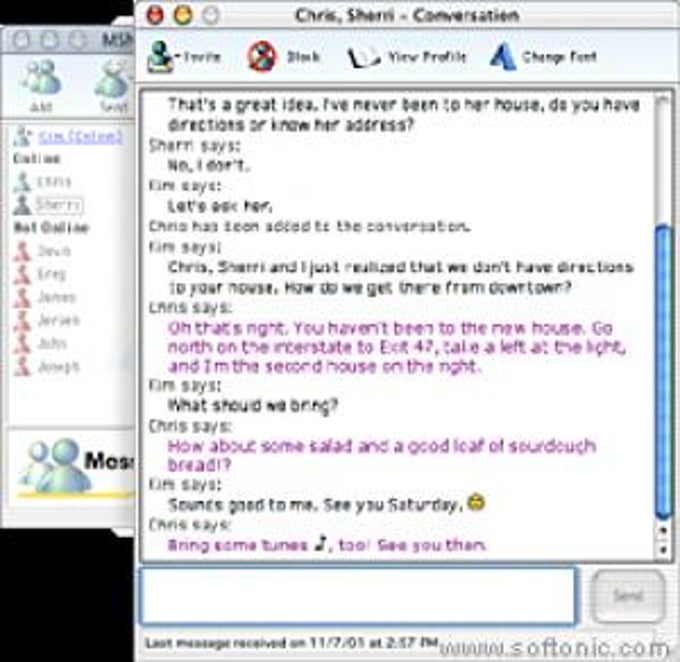Image resolution: width=680 pixels, height=662 pixels.
Task: Click the scroll up arrow of conversation
Action: point(663,530)
